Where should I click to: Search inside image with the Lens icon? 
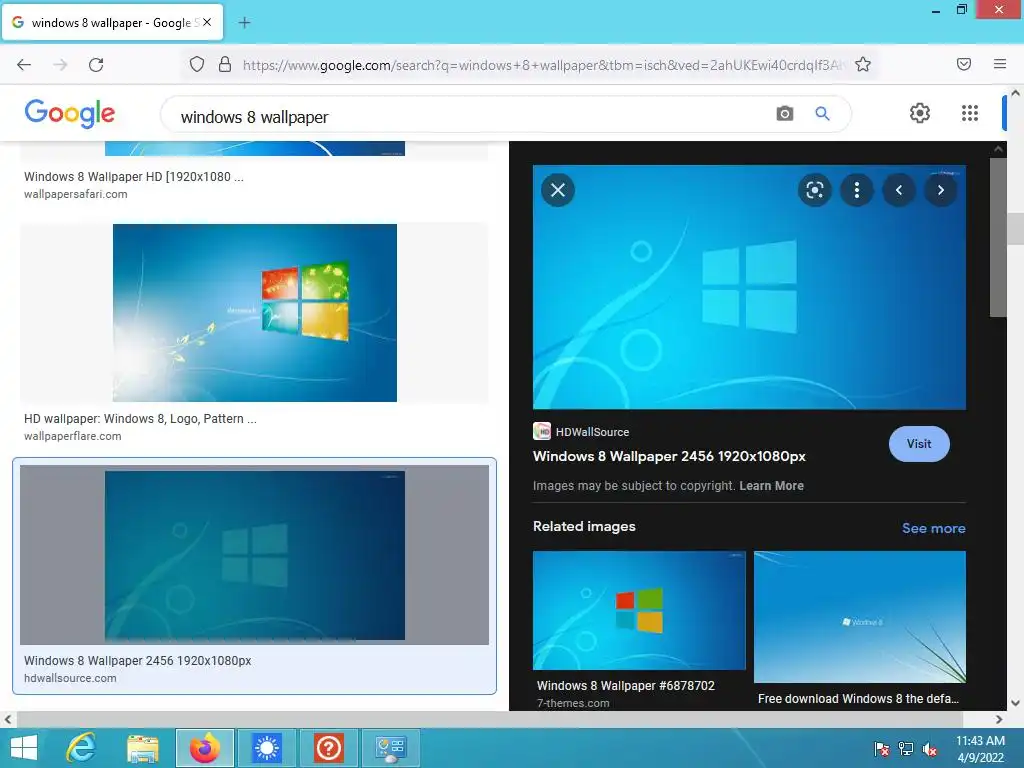click(814, 190)
